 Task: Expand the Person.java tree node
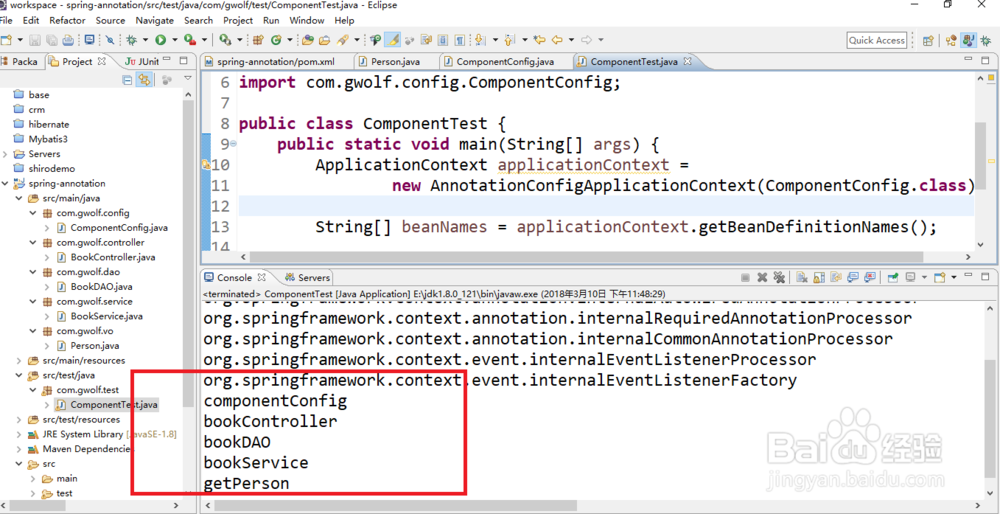pyautogui.click(x=47, y=346)
